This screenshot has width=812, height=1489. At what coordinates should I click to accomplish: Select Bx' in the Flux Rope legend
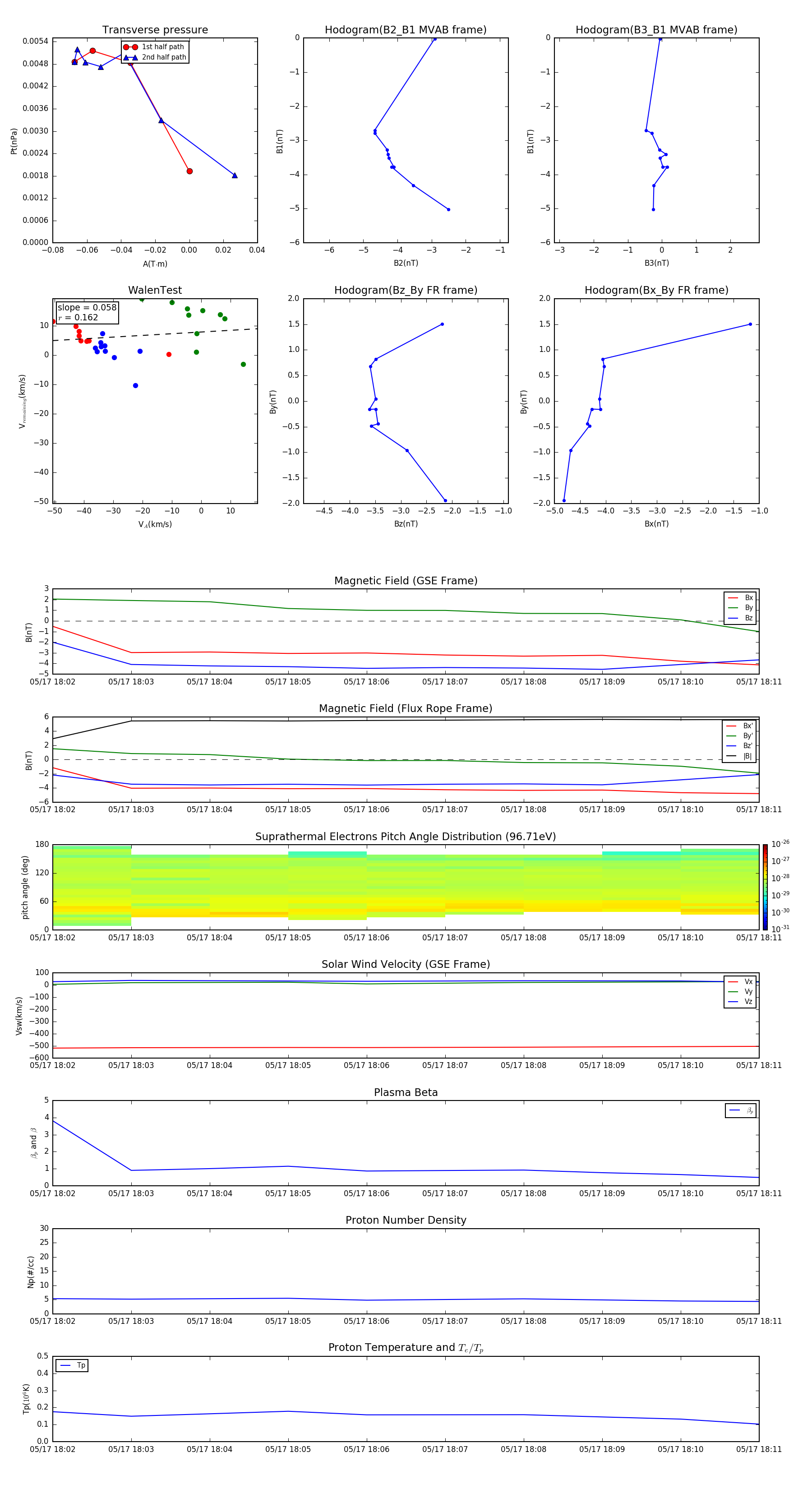click(x=739, y=726)
